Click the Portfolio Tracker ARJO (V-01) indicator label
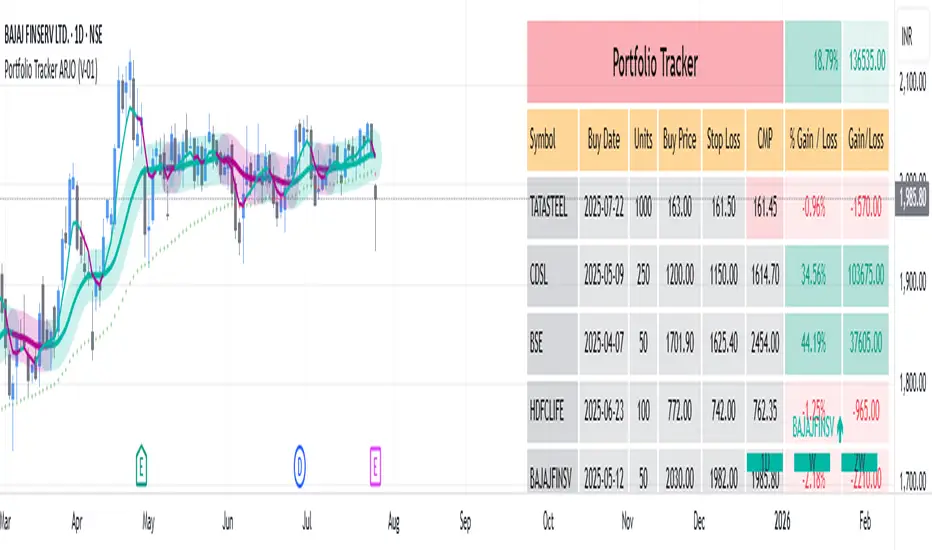 51,70
